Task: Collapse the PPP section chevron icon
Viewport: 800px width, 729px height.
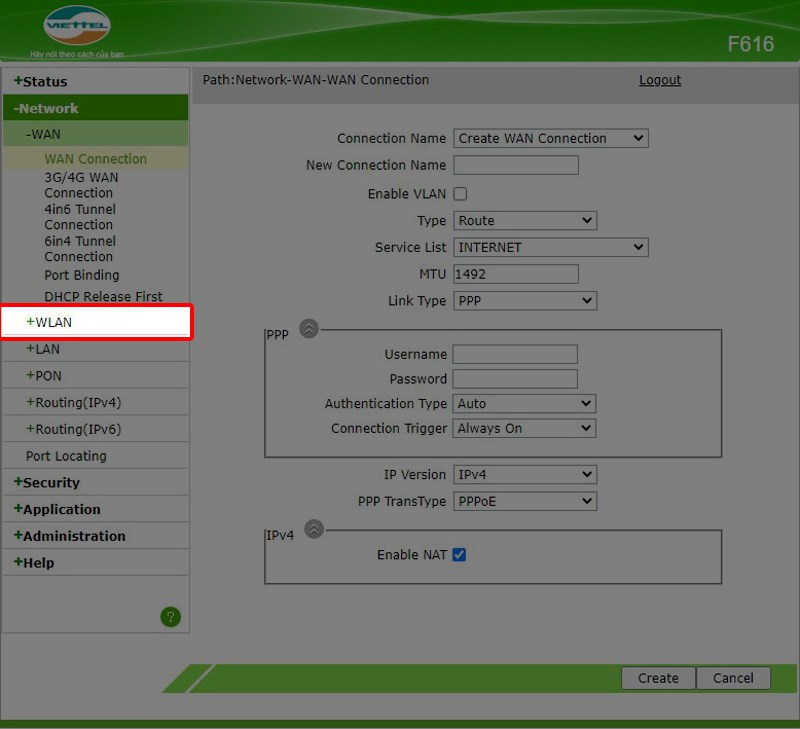Action: click(309, 328)
